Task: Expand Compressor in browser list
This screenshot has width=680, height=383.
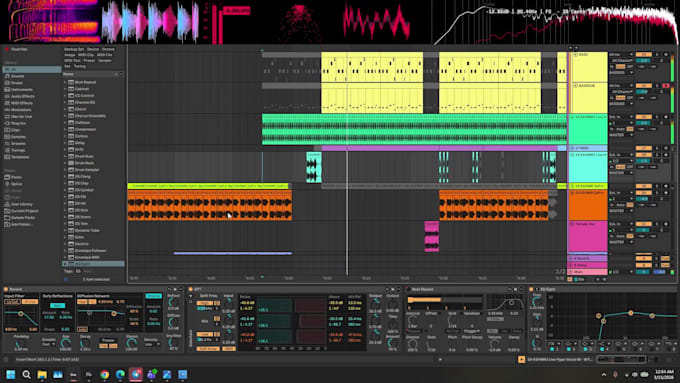Action: point(65,129)
